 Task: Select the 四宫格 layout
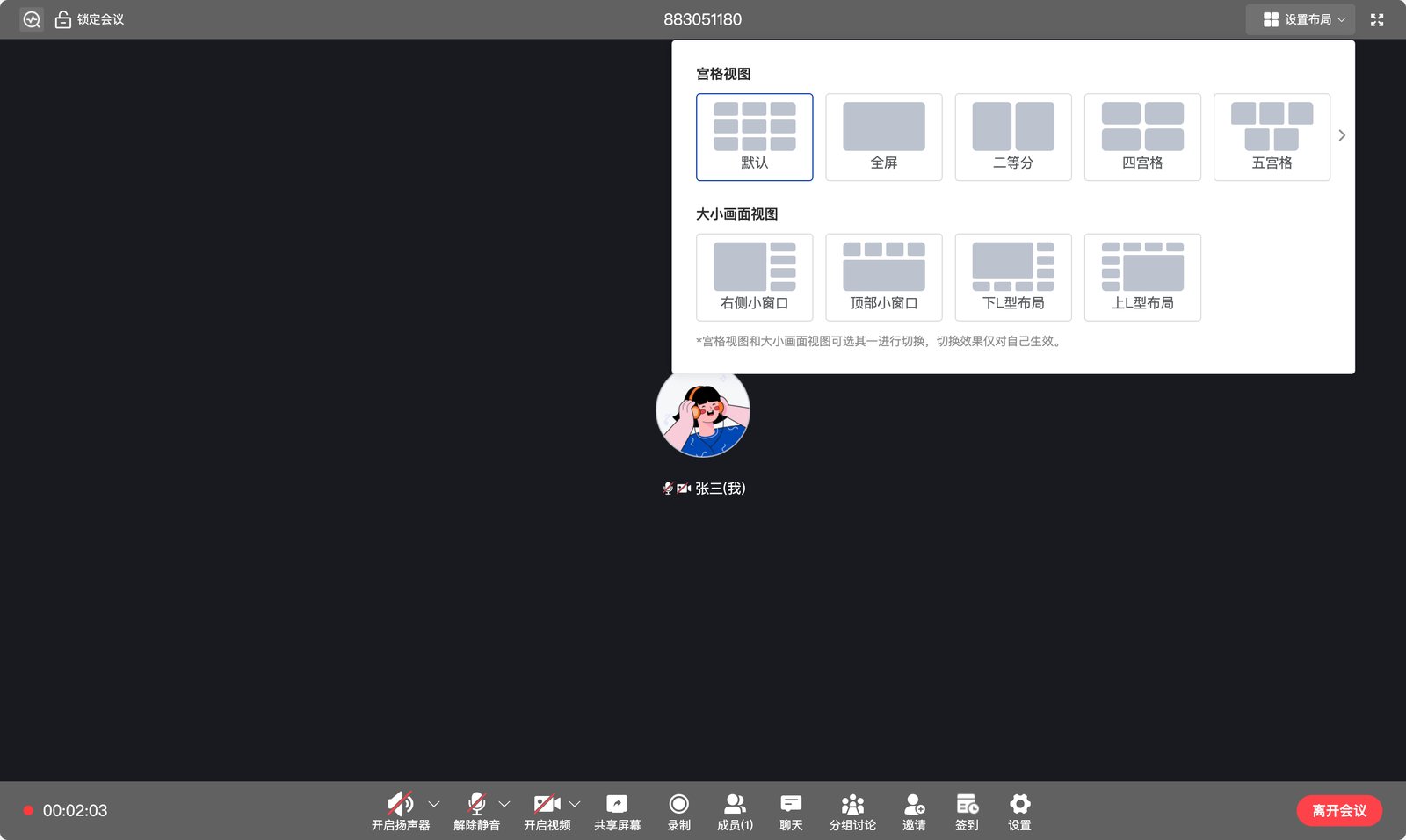click(x=1142, y=137)
